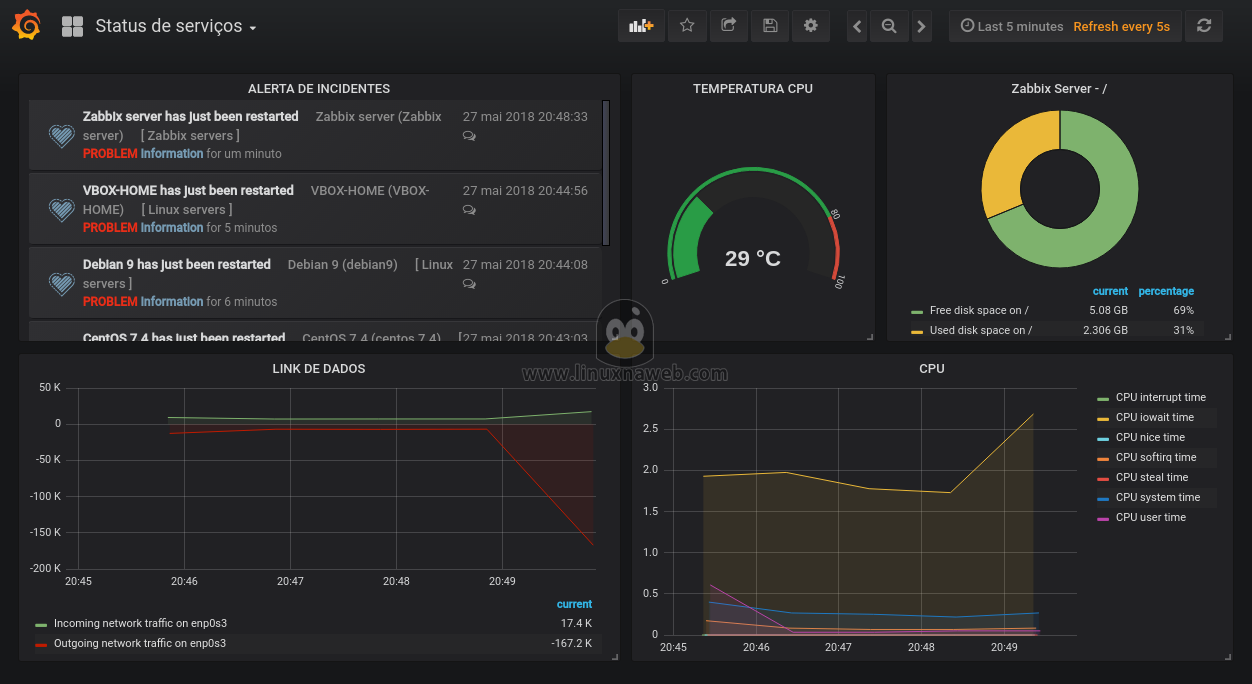The height and width of the screenshot is (684, 1252).
Task: Select the Debian 9 has just been restarted alert
Action: click(177, 265)
